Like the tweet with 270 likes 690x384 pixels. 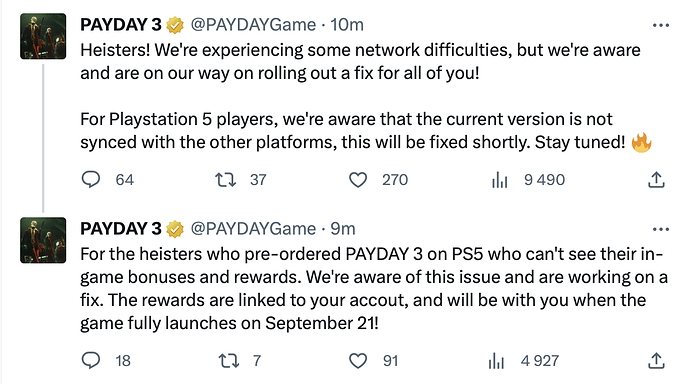(358, 179)
